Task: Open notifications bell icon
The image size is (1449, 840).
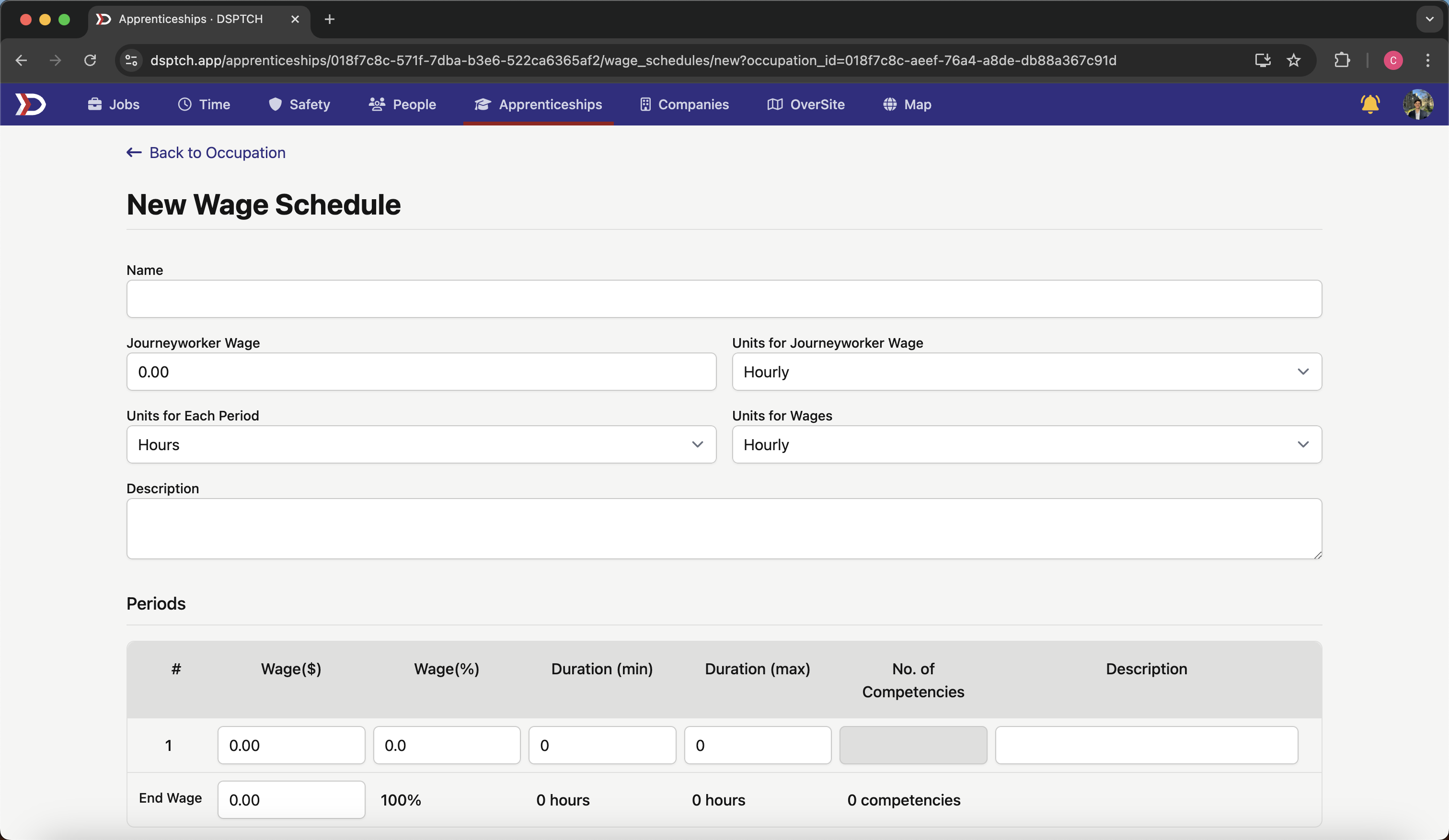Action: pos(1370,104)
